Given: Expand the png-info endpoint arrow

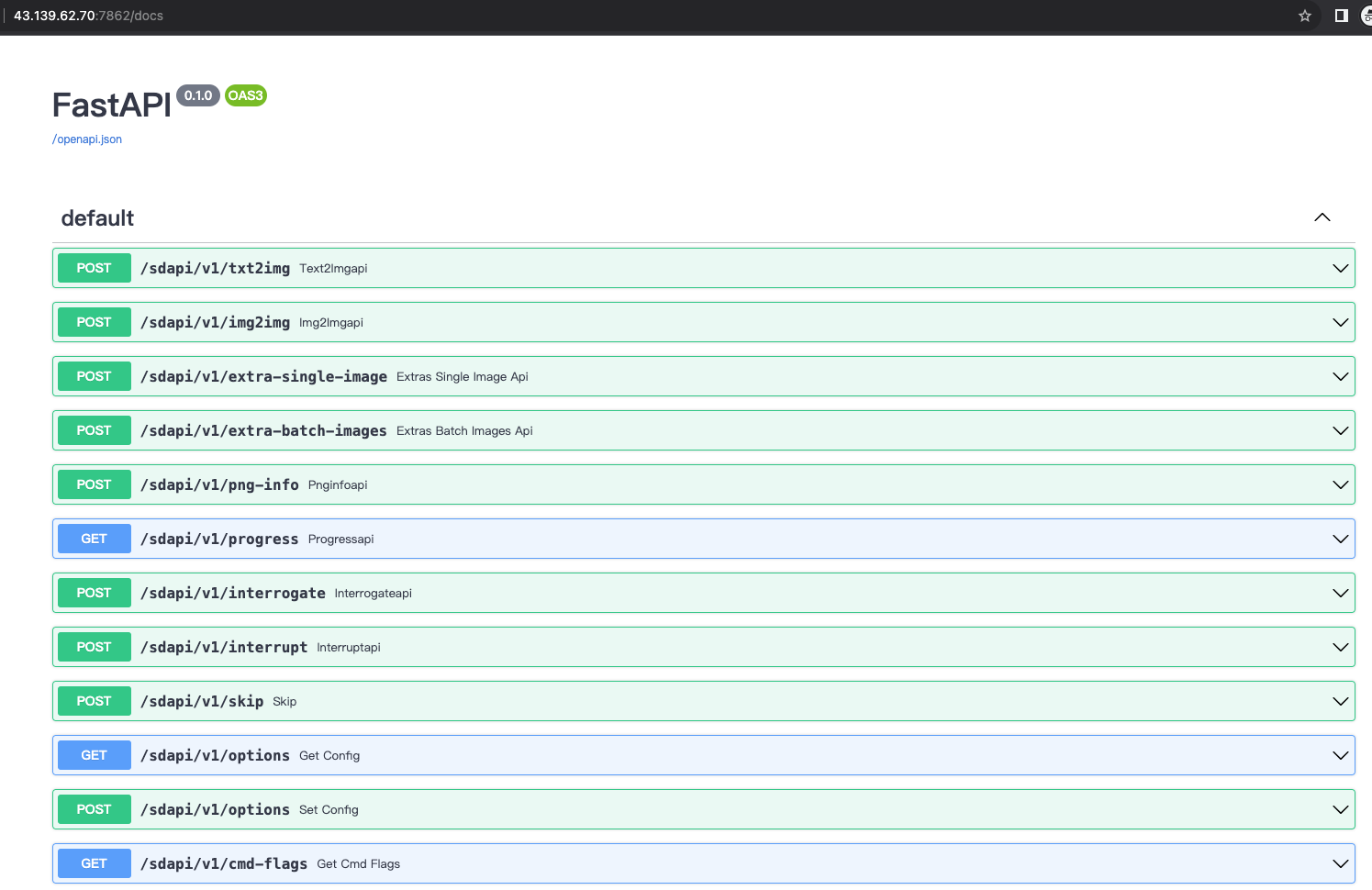Looking at the screenshot, I should click(1341, 484).
